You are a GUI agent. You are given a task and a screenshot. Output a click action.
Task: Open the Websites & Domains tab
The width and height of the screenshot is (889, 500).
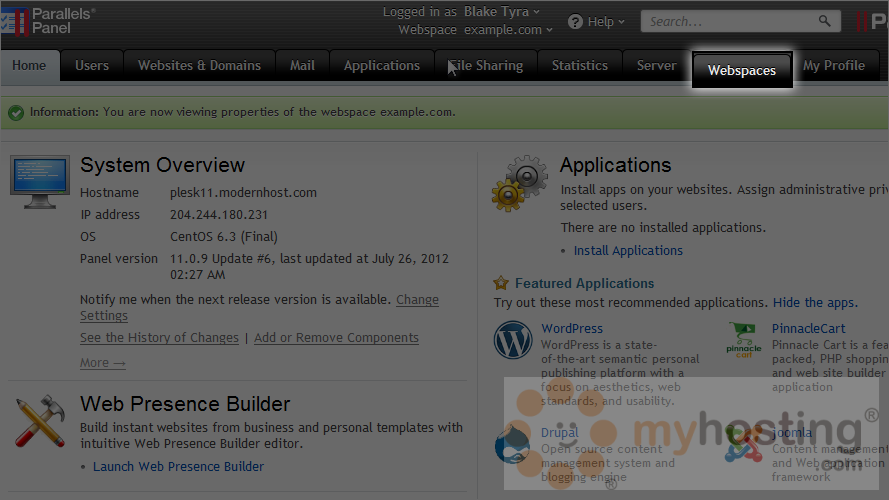pyautogui.click(x=200, y=66)
